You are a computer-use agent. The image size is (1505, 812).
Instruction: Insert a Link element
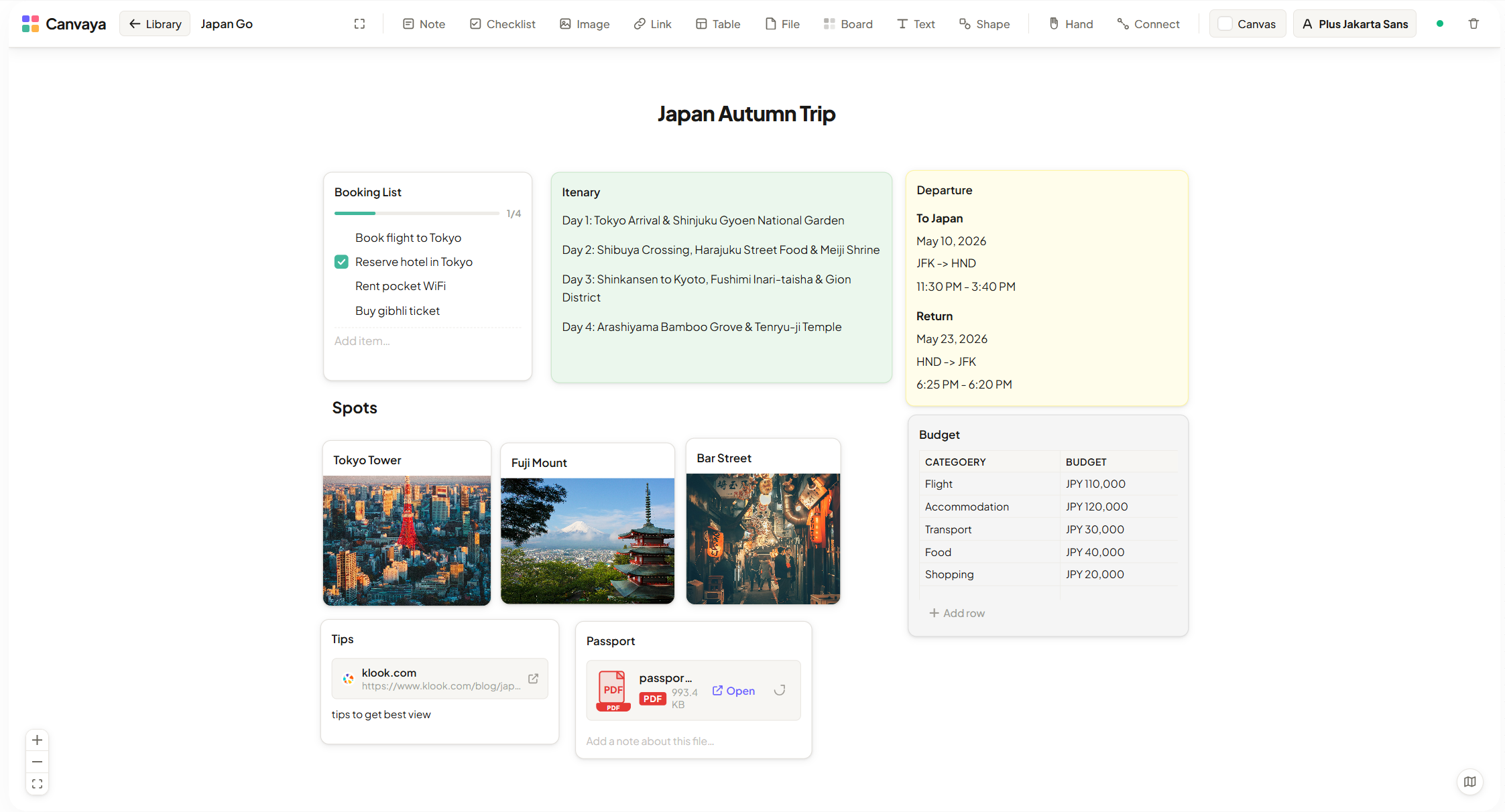point(653,24)
